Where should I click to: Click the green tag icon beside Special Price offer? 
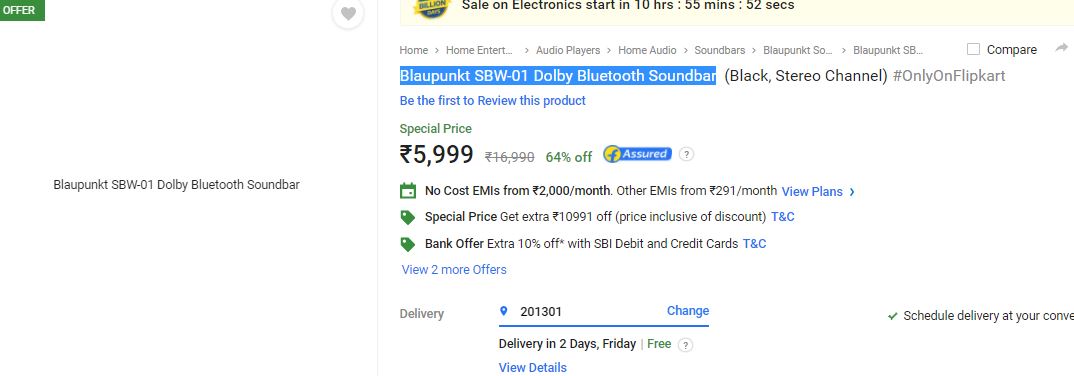[408, 218]
